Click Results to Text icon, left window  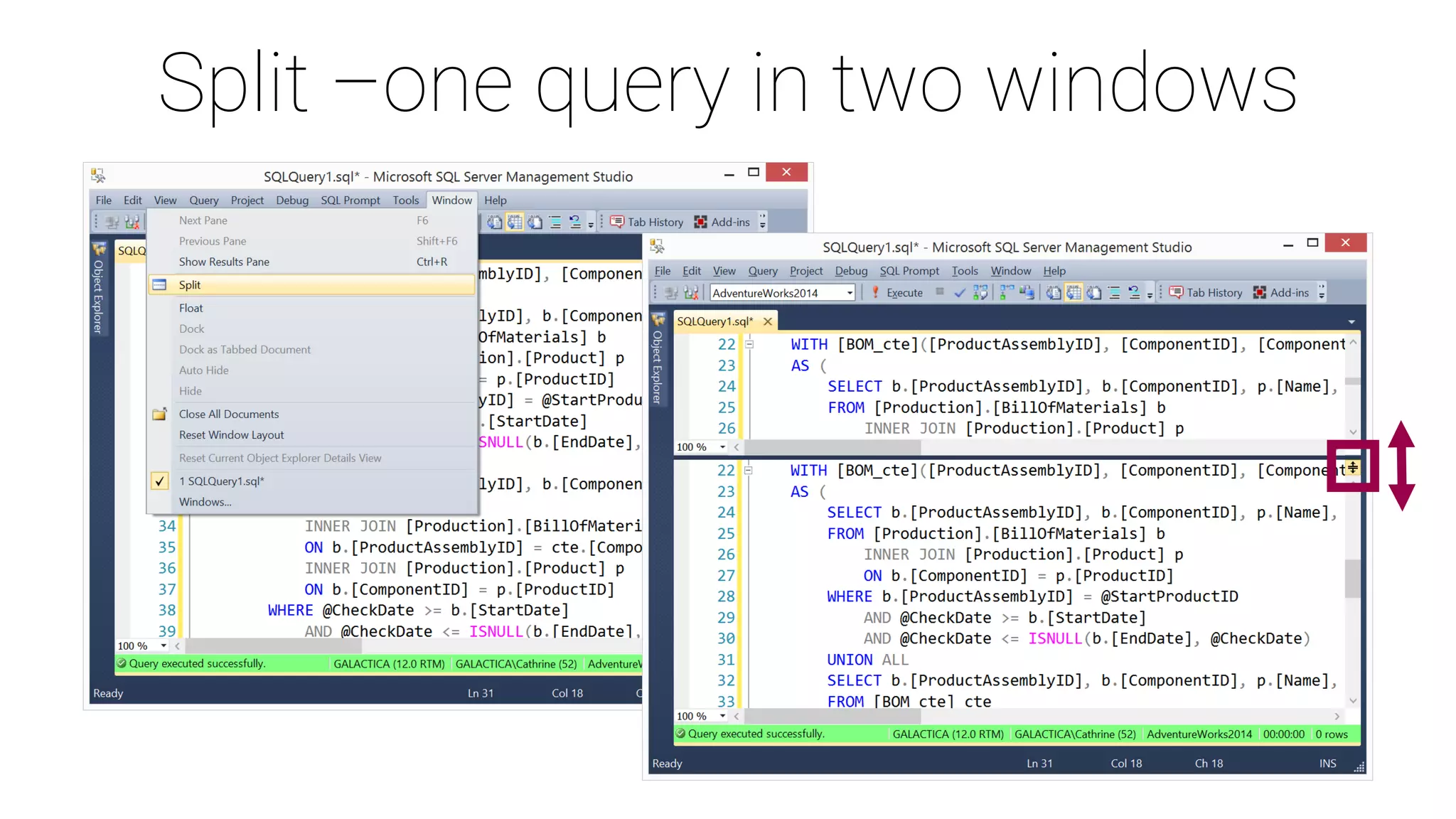pyautogui.click(x=494, y=222)
